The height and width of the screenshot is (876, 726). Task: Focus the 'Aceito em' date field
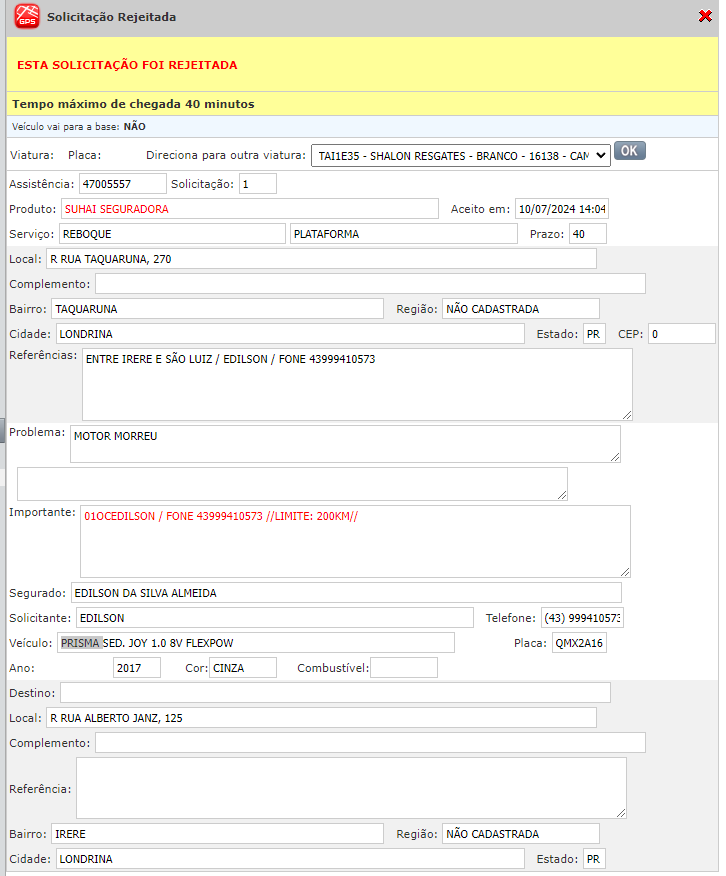tap(562, 209)
